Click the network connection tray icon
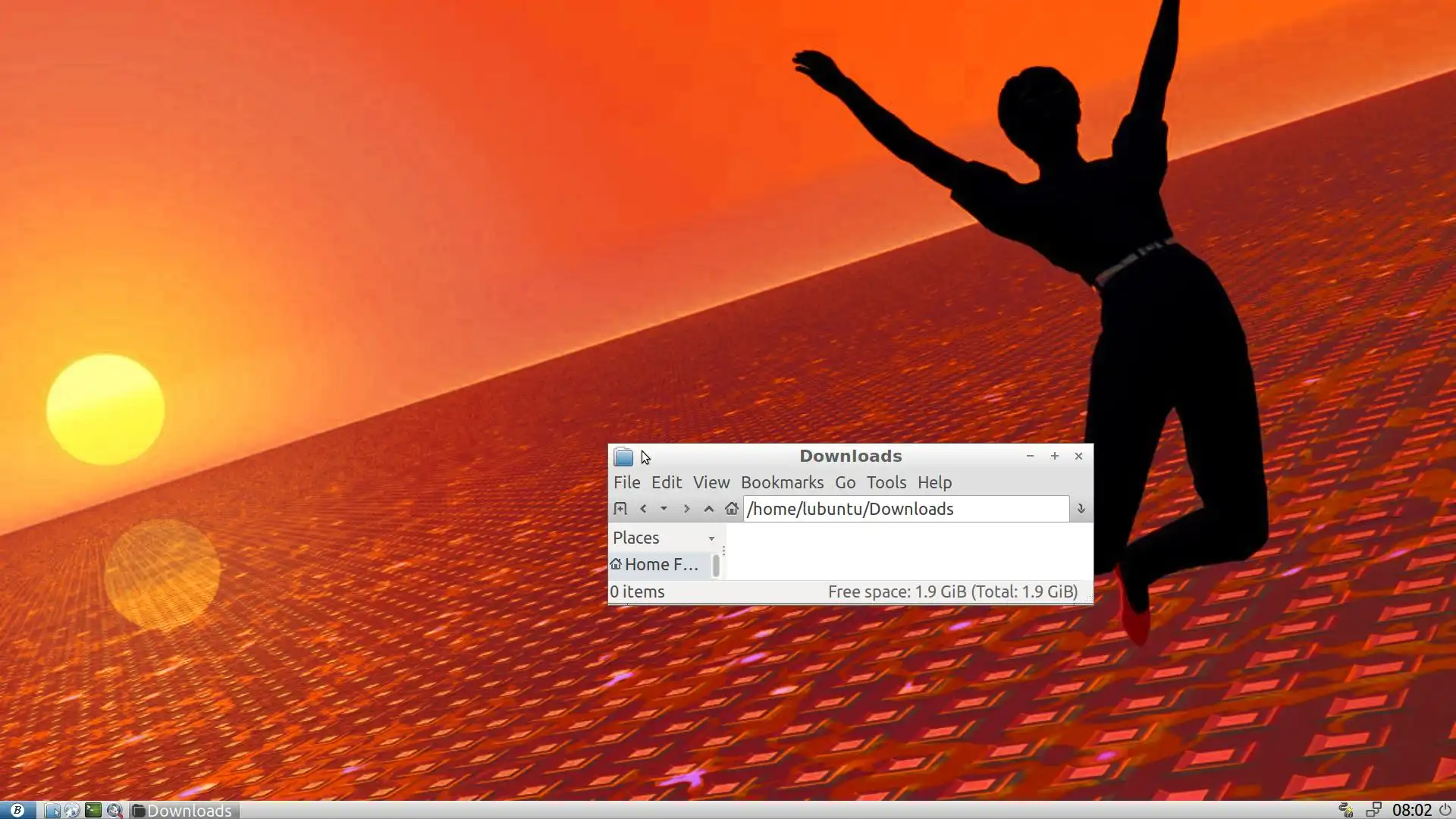This screenshot has width=1456, height=819. 1373,810
